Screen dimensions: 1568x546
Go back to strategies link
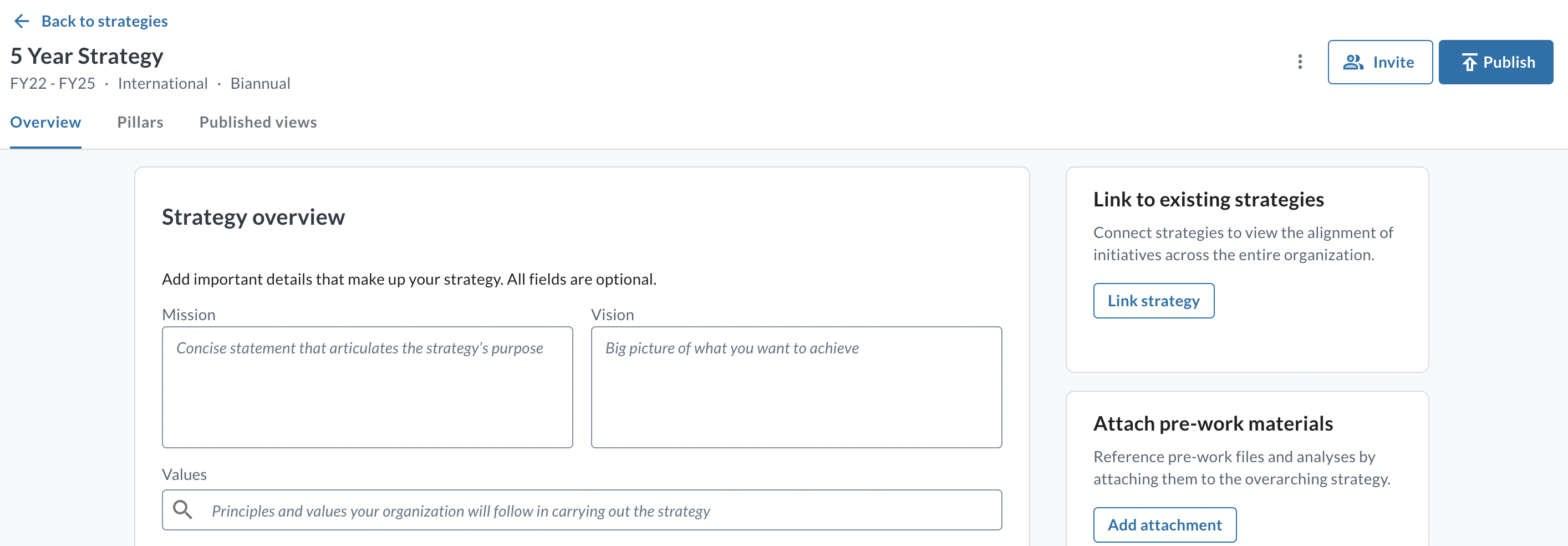[104, 21]
